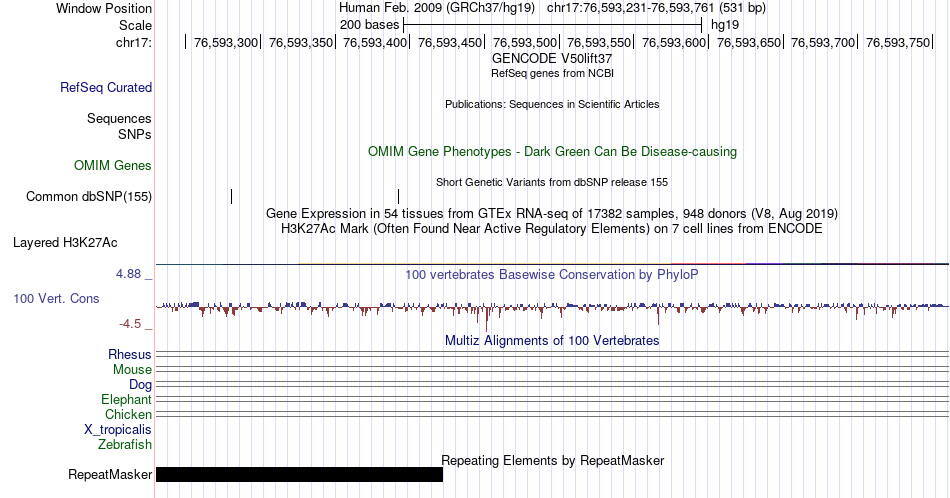Click the RefSeq Curated track label
Image resolution: width=950 pixels, height=498 pixels.
pos(106,87)
